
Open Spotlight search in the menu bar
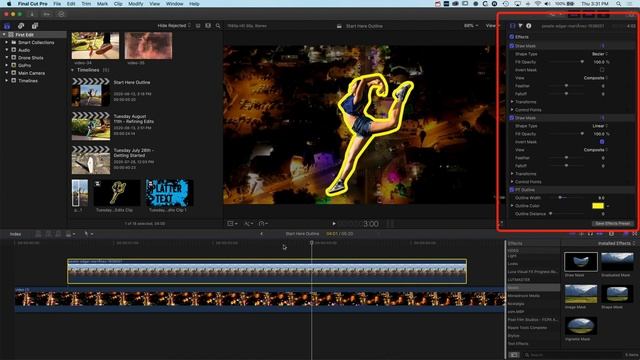pyautogui.click(x=619, y=4)
